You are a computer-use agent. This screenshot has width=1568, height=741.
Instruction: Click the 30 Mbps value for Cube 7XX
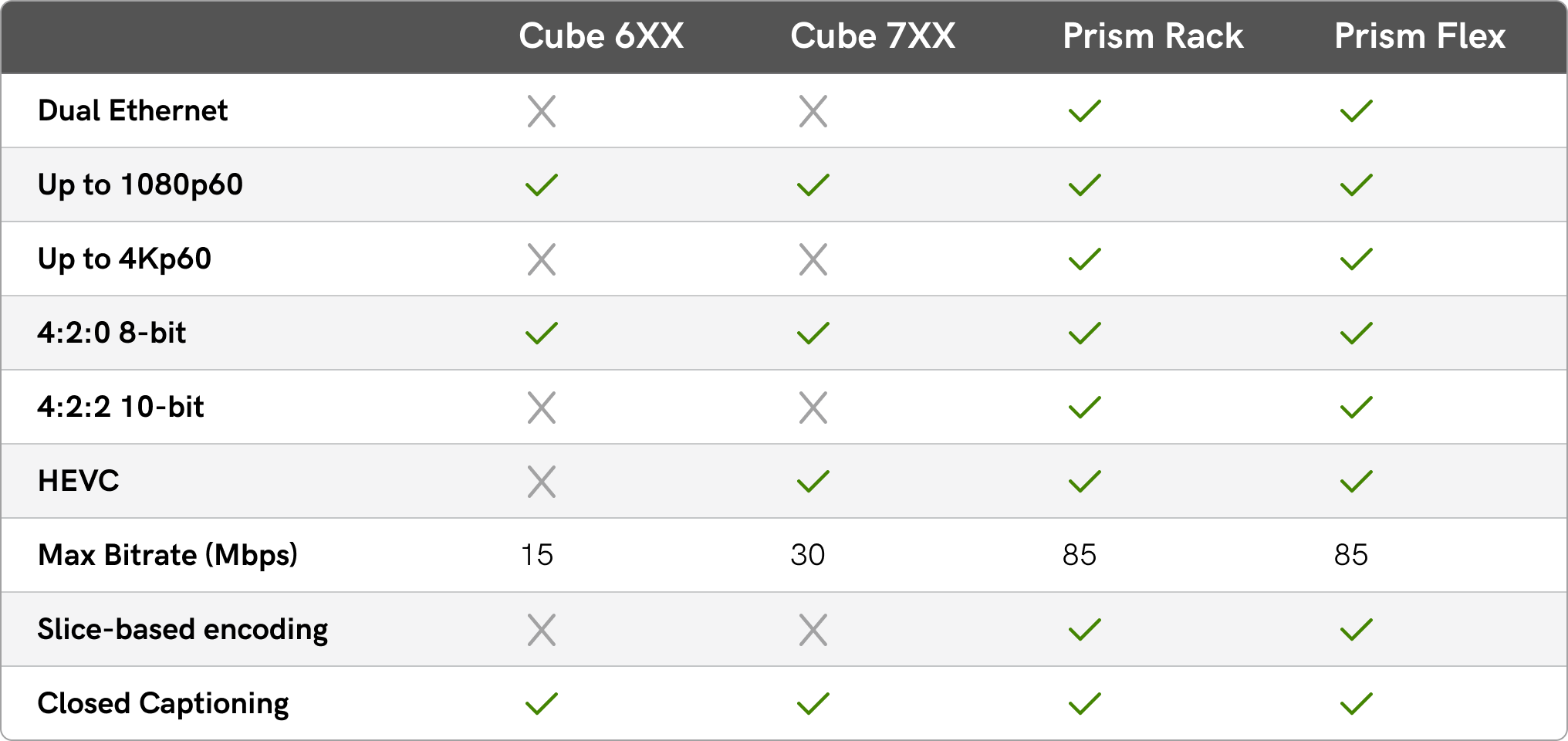808,555
